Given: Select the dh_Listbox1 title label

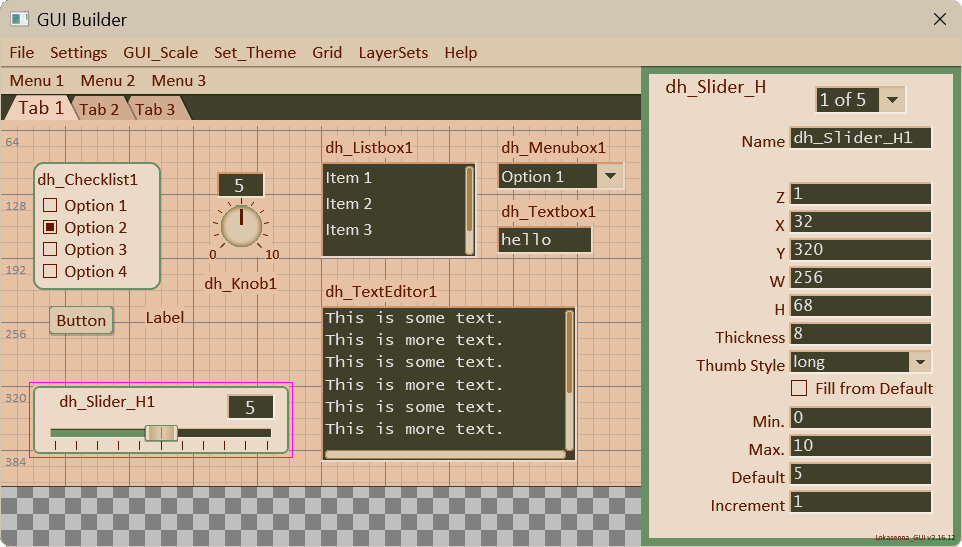Looking at the screenshot, I should [x=369, y=148].
